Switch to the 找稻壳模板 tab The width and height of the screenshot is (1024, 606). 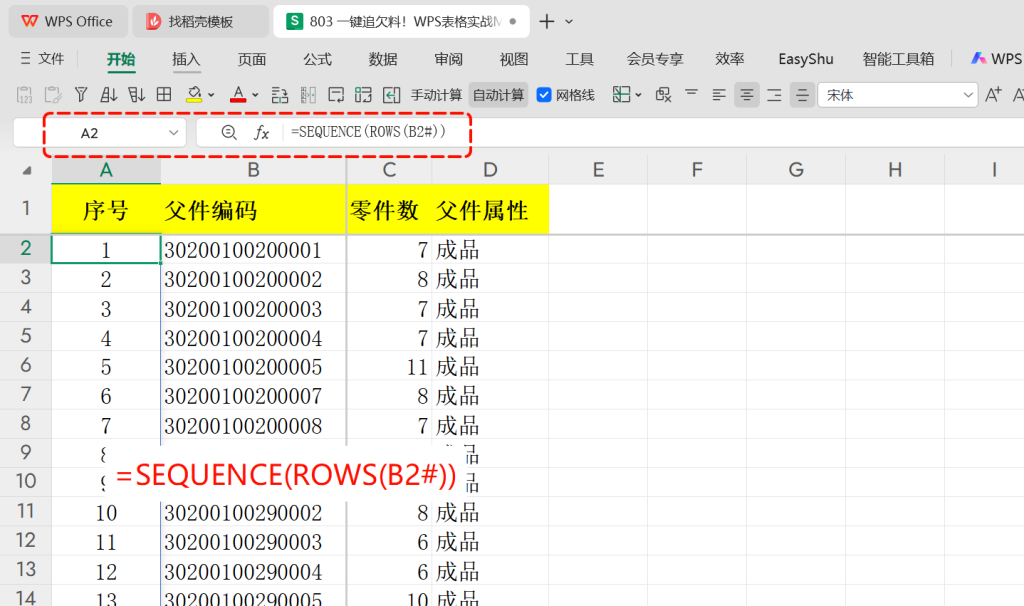coord(200,22)
